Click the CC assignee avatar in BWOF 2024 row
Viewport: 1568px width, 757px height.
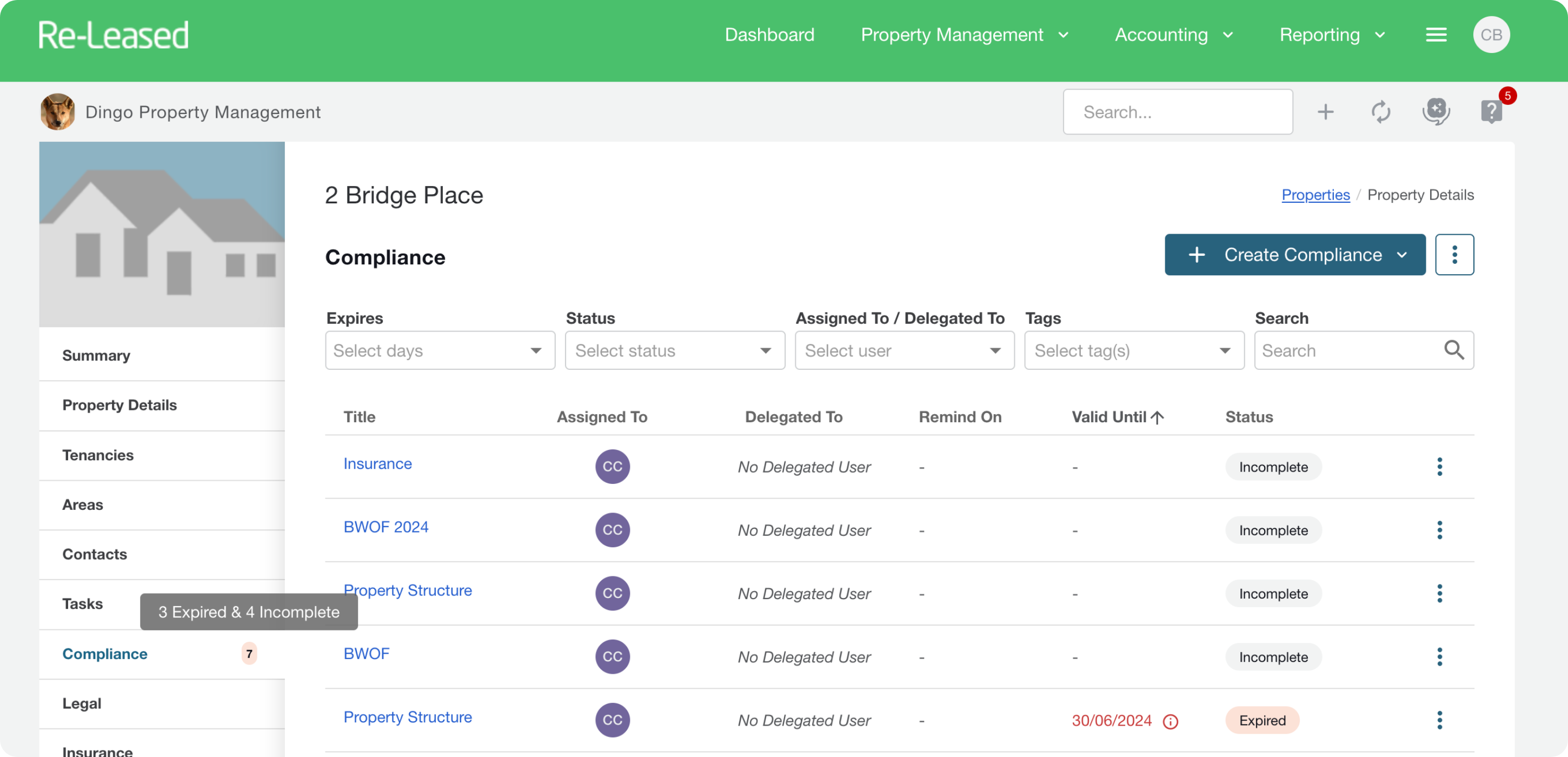point(613,530)
